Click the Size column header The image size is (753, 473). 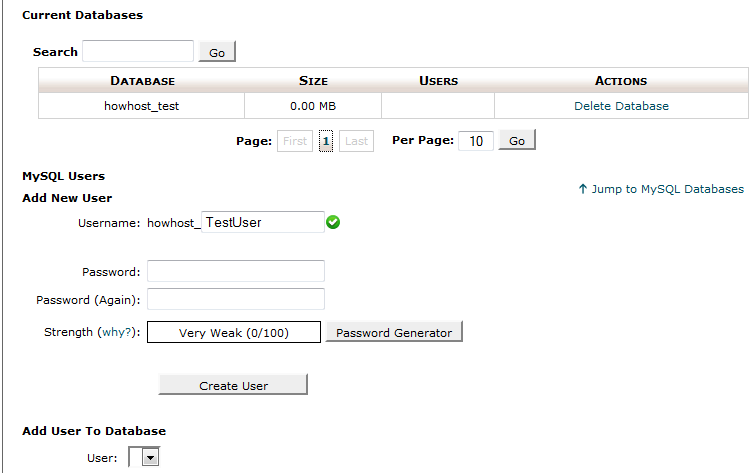tap(313, 81)
